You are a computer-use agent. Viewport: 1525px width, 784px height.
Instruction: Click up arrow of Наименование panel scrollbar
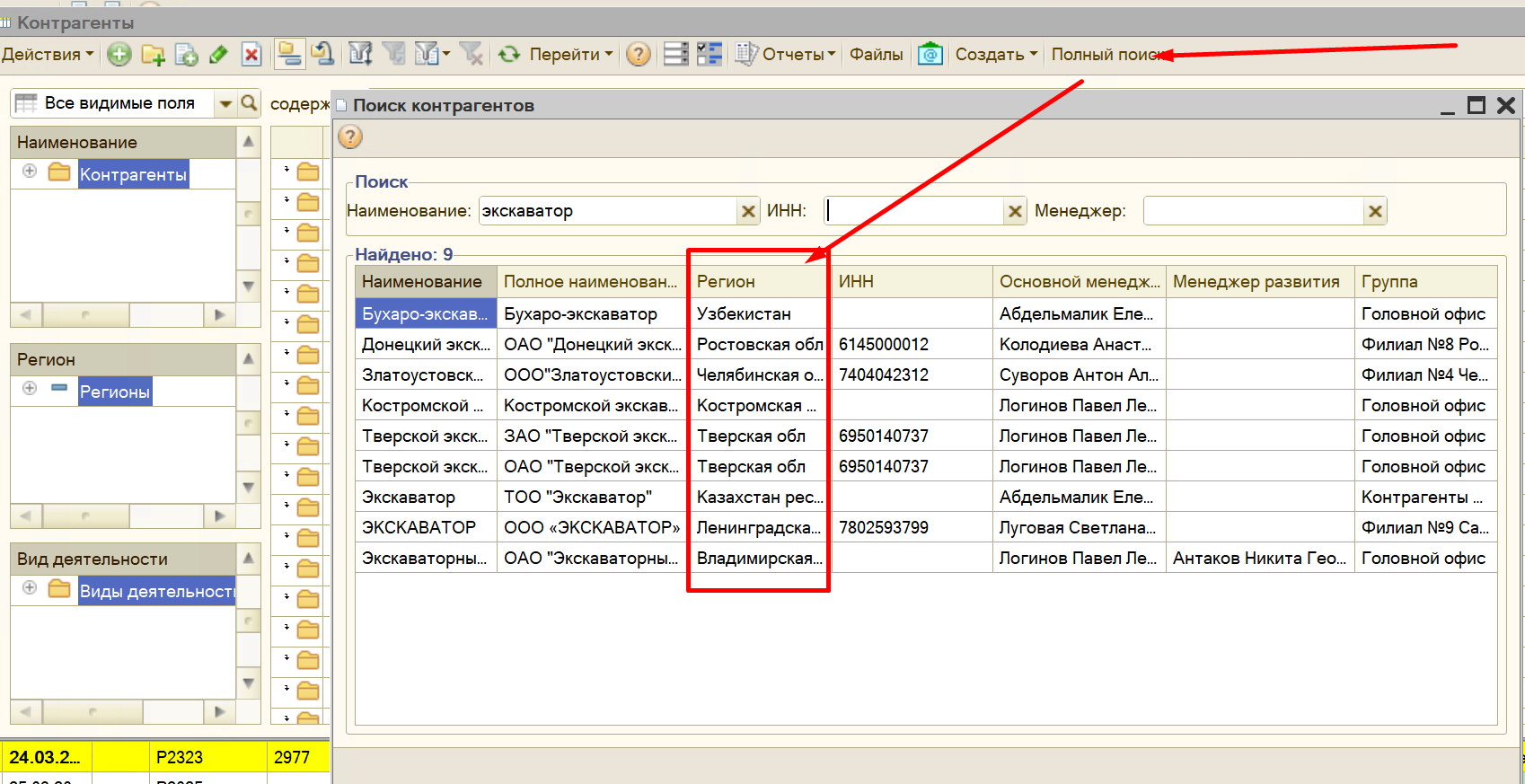click(x=249, y=142)
